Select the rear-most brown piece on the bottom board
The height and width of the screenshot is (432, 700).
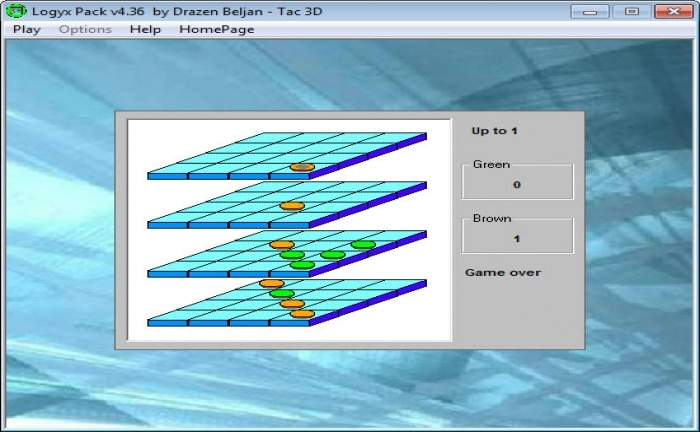click(x=271, y=283)
